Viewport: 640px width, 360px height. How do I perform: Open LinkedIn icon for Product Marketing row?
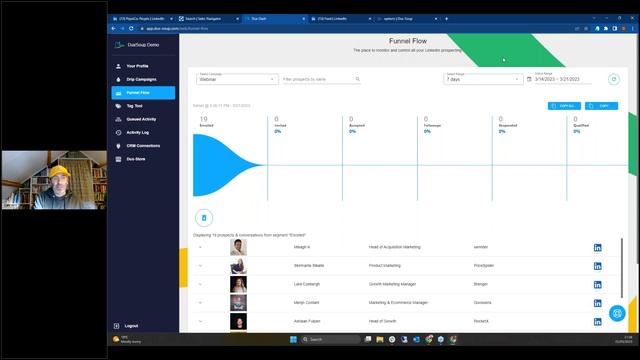[598, 266]
